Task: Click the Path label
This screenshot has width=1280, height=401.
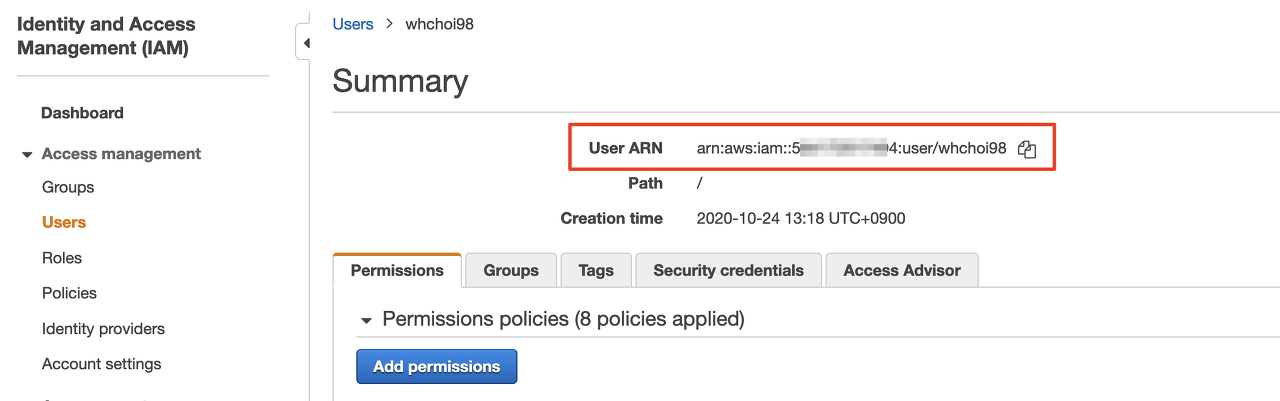Action: [x=645, y=183]
